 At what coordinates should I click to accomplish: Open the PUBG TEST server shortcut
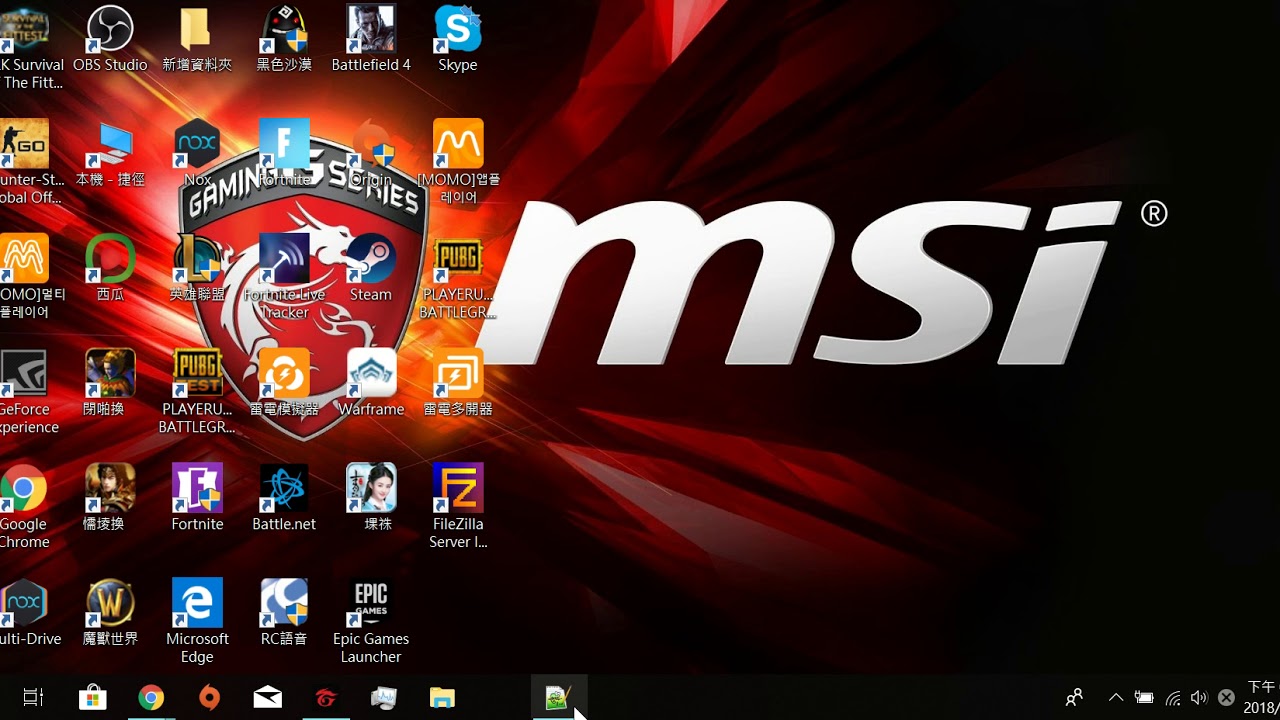(x=197, y=392)
